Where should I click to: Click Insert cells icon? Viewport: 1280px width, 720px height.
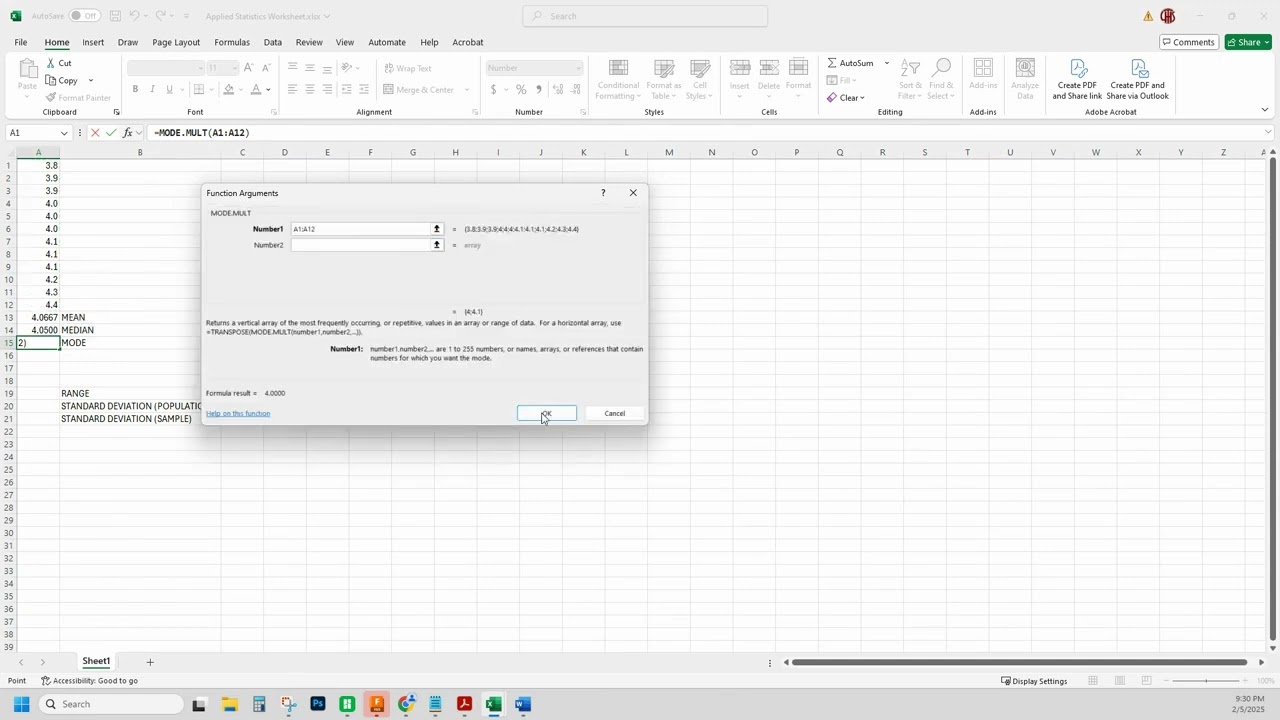coord(740,68)
